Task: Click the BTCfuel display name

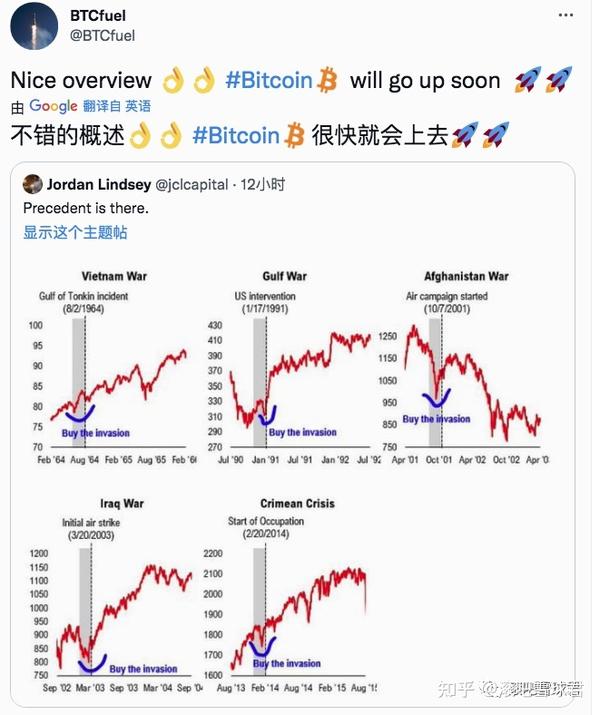Action: (98, 16)
